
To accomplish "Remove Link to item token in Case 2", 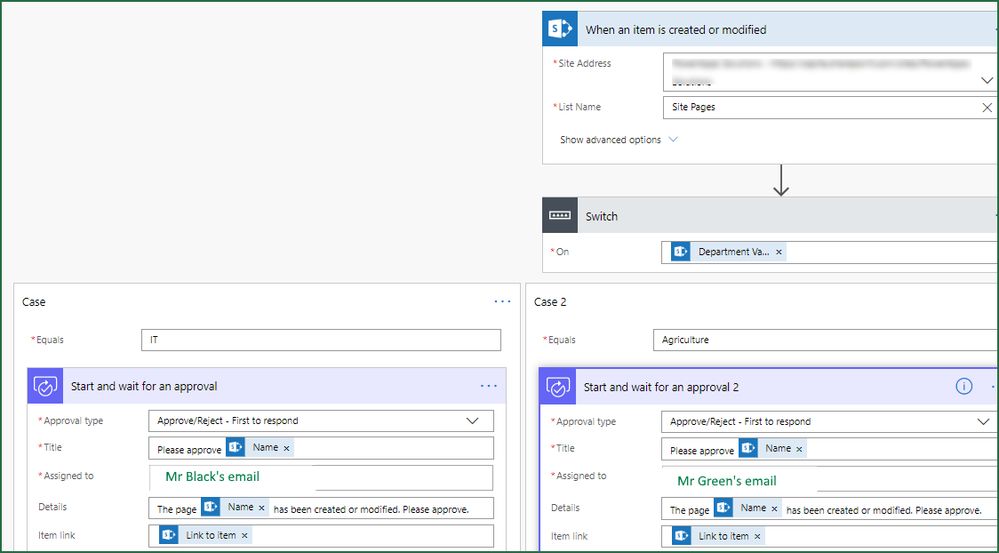I will pyautogui.click(x=757, y=536).
